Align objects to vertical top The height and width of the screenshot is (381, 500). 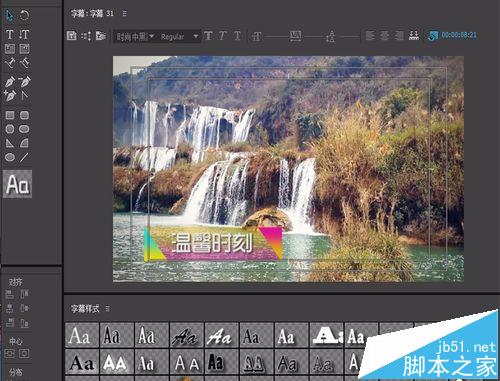click(x=24, y=294)
